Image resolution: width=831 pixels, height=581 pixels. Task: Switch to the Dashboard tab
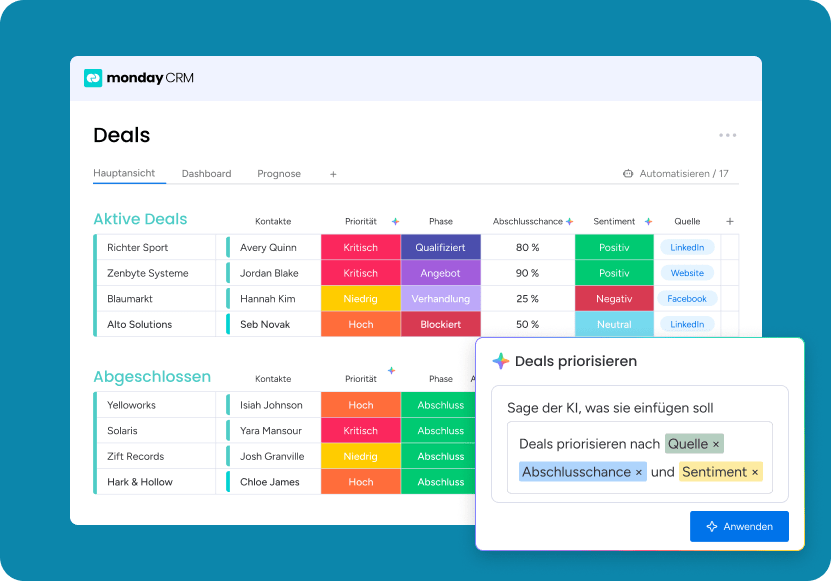click(206, 174)
